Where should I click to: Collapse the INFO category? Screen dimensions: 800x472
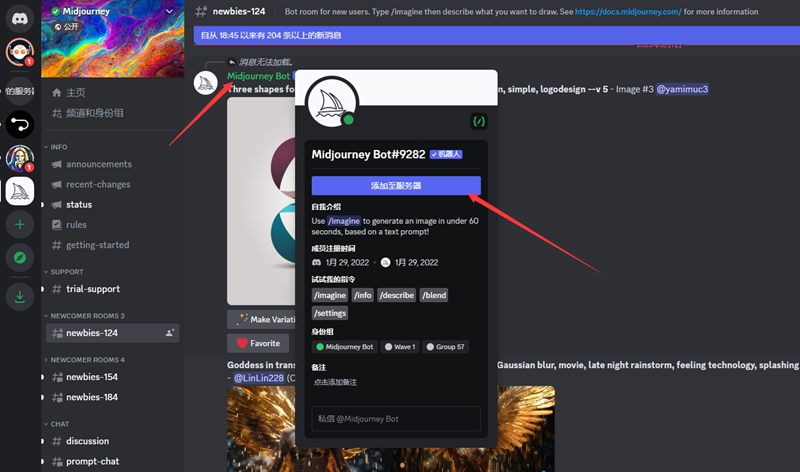(x=56, y=147)
